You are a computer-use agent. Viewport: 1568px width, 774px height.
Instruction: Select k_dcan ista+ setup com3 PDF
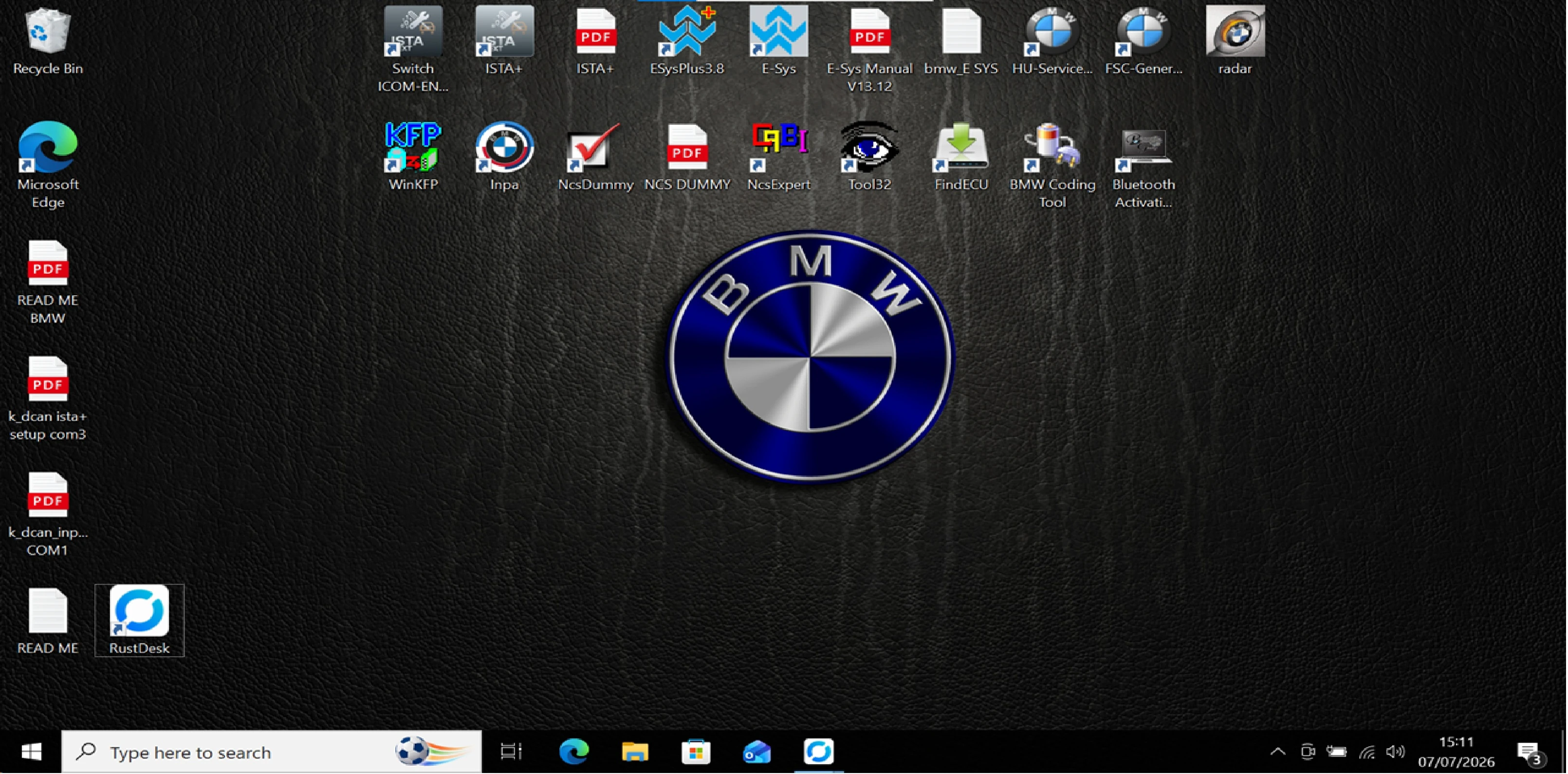(x=48, y=398)
